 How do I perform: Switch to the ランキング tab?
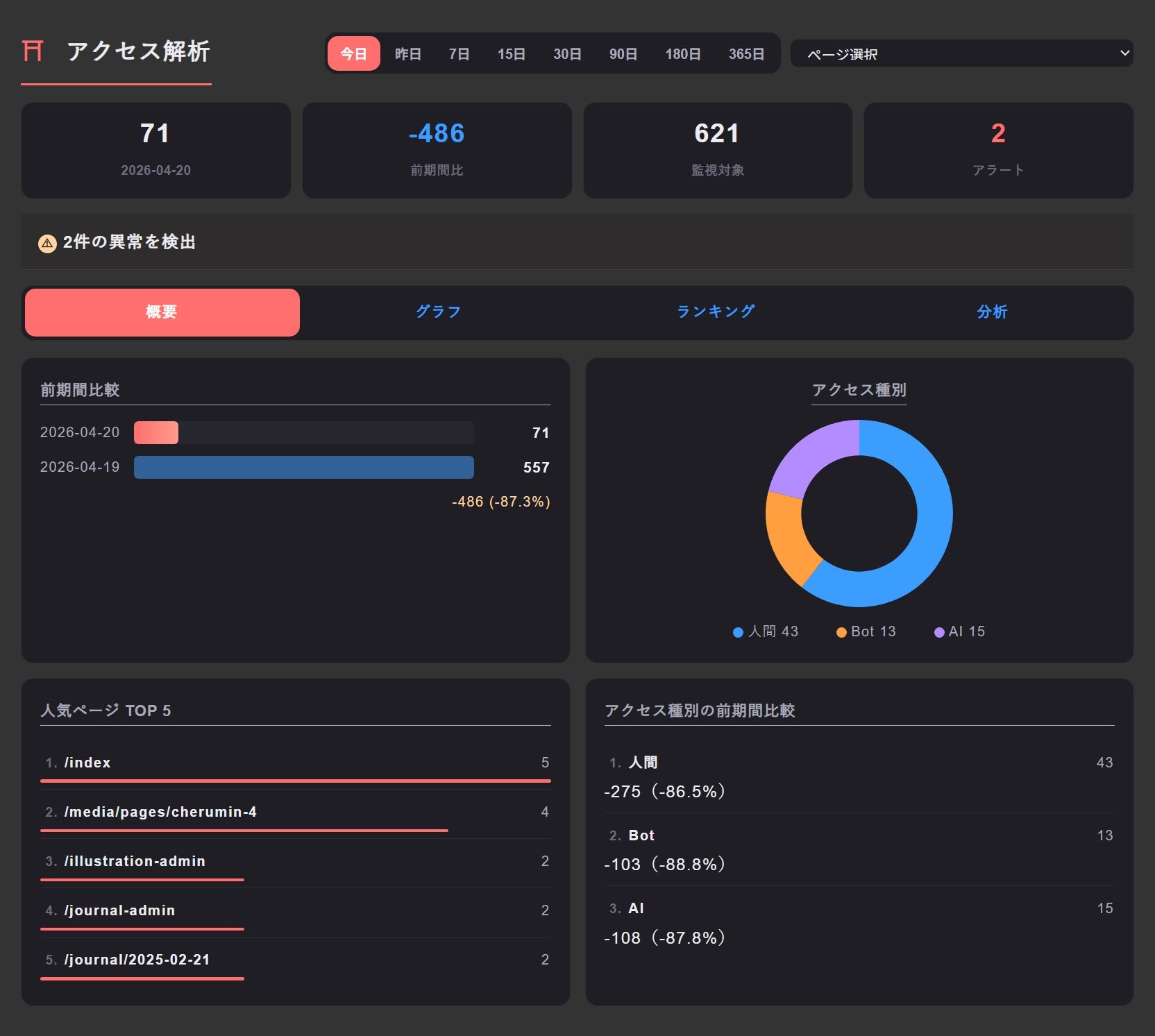click(x=716, y=312)
